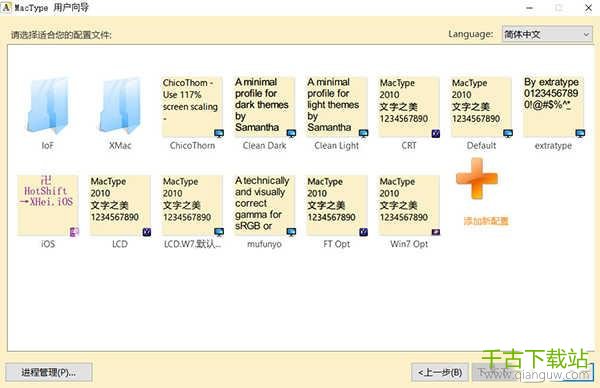600x388 pixels.
Task: Click the extratype label text
Action: 553,146
